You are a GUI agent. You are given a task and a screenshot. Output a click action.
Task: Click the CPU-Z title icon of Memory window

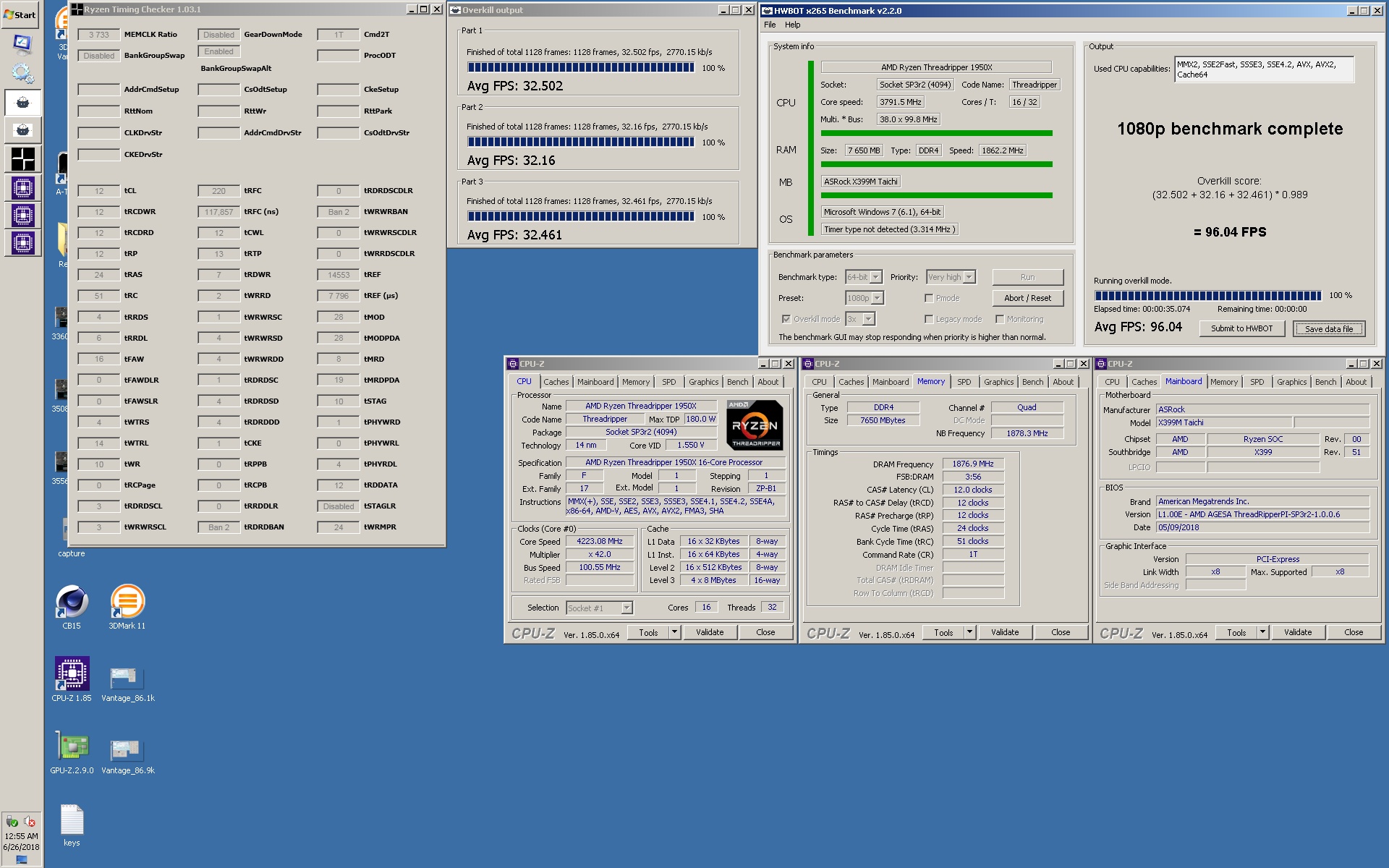[x=808, y=364]
